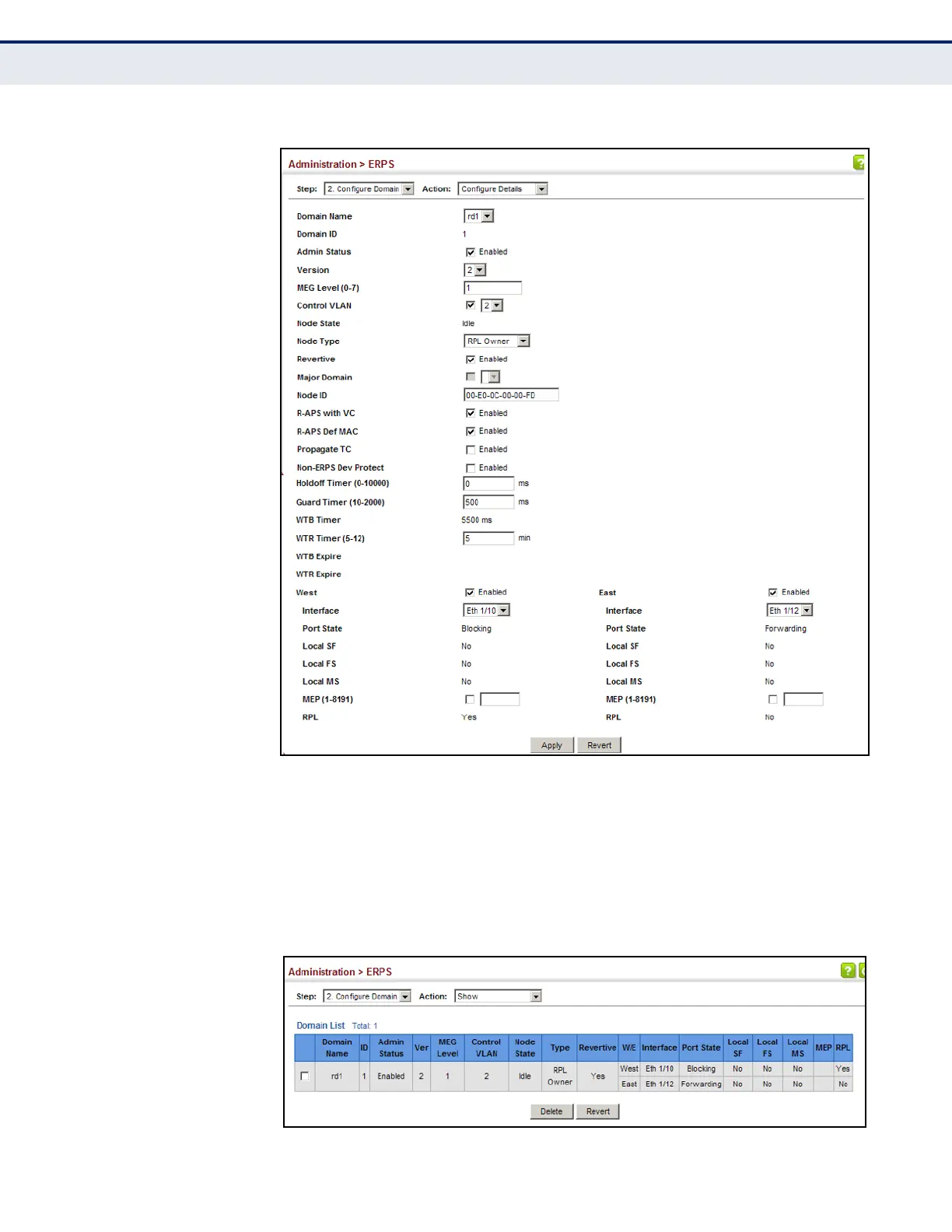Disable the Revertive Enabled checkbox

[x=471, y=359]
